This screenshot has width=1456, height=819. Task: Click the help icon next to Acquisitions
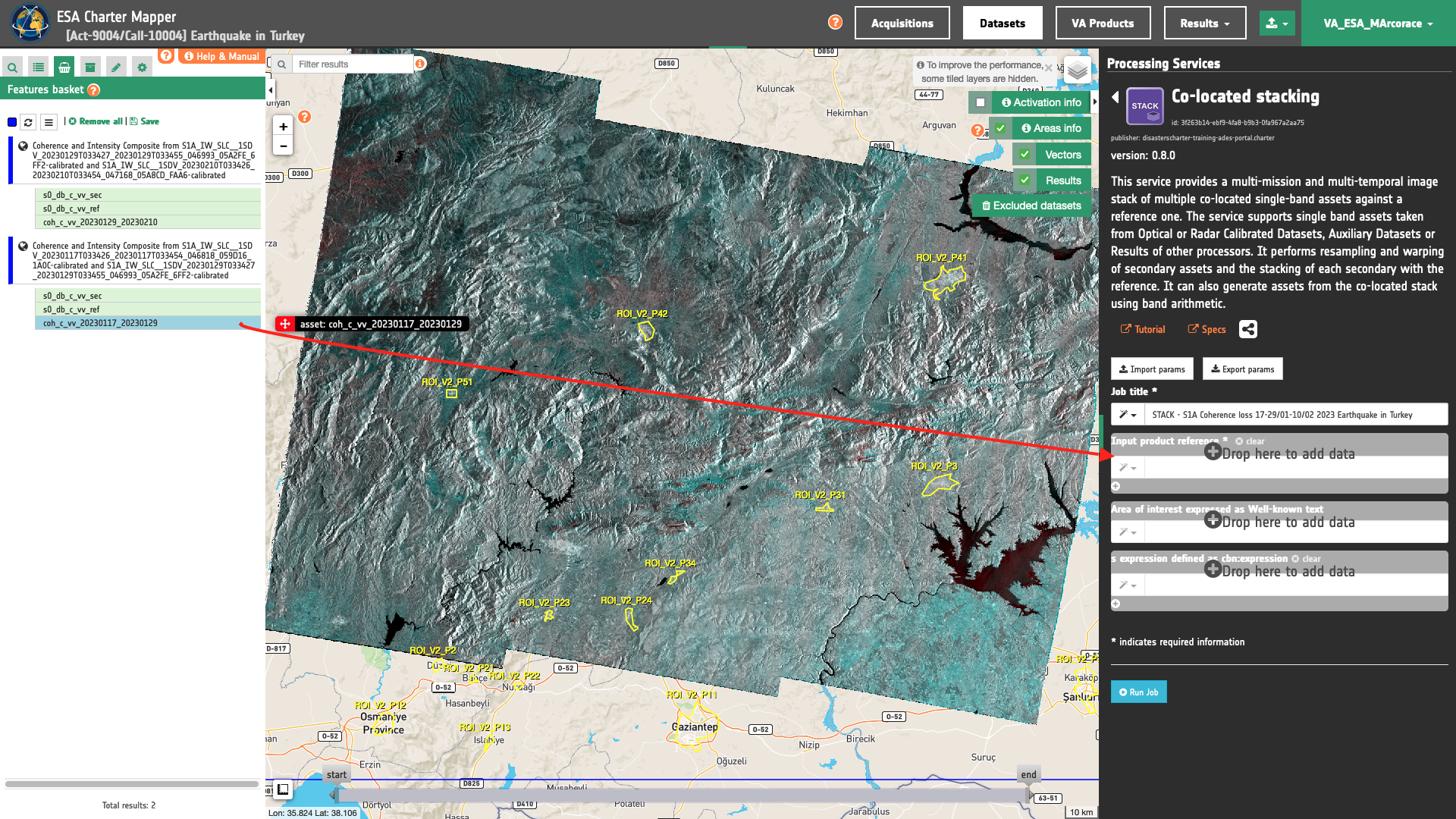click(835, 22)
